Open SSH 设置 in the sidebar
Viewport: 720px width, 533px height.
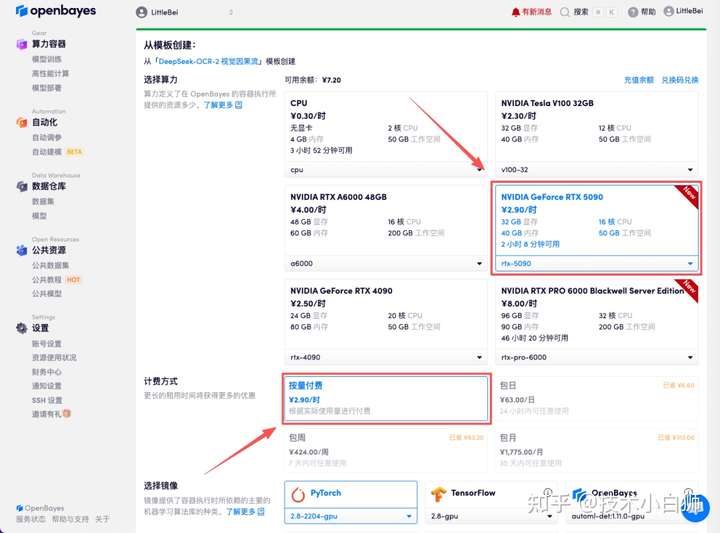pos(47,400)
